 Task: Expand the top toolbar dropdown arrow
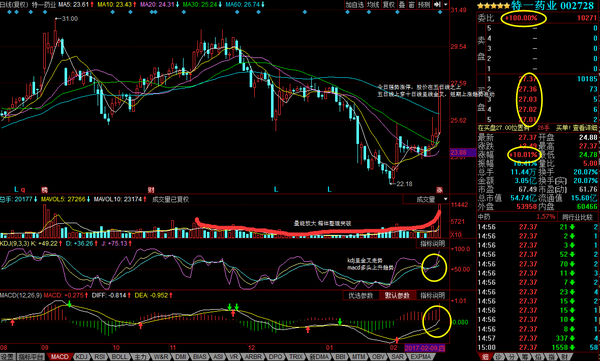click(x=446, y=5)
